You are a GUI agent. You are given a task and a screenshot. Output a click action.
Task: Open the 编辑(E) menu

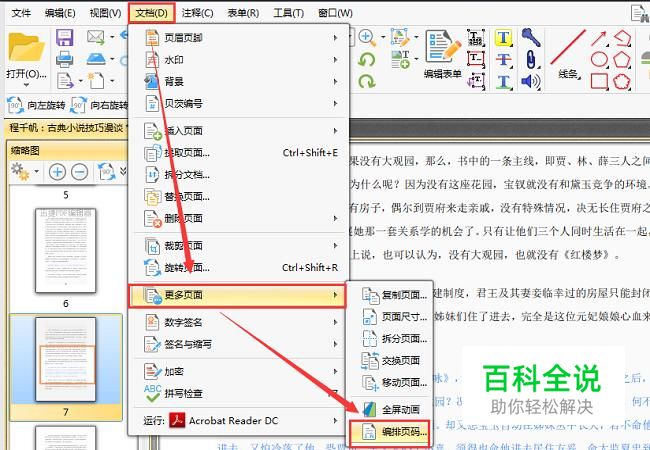[x=60, y=13]
